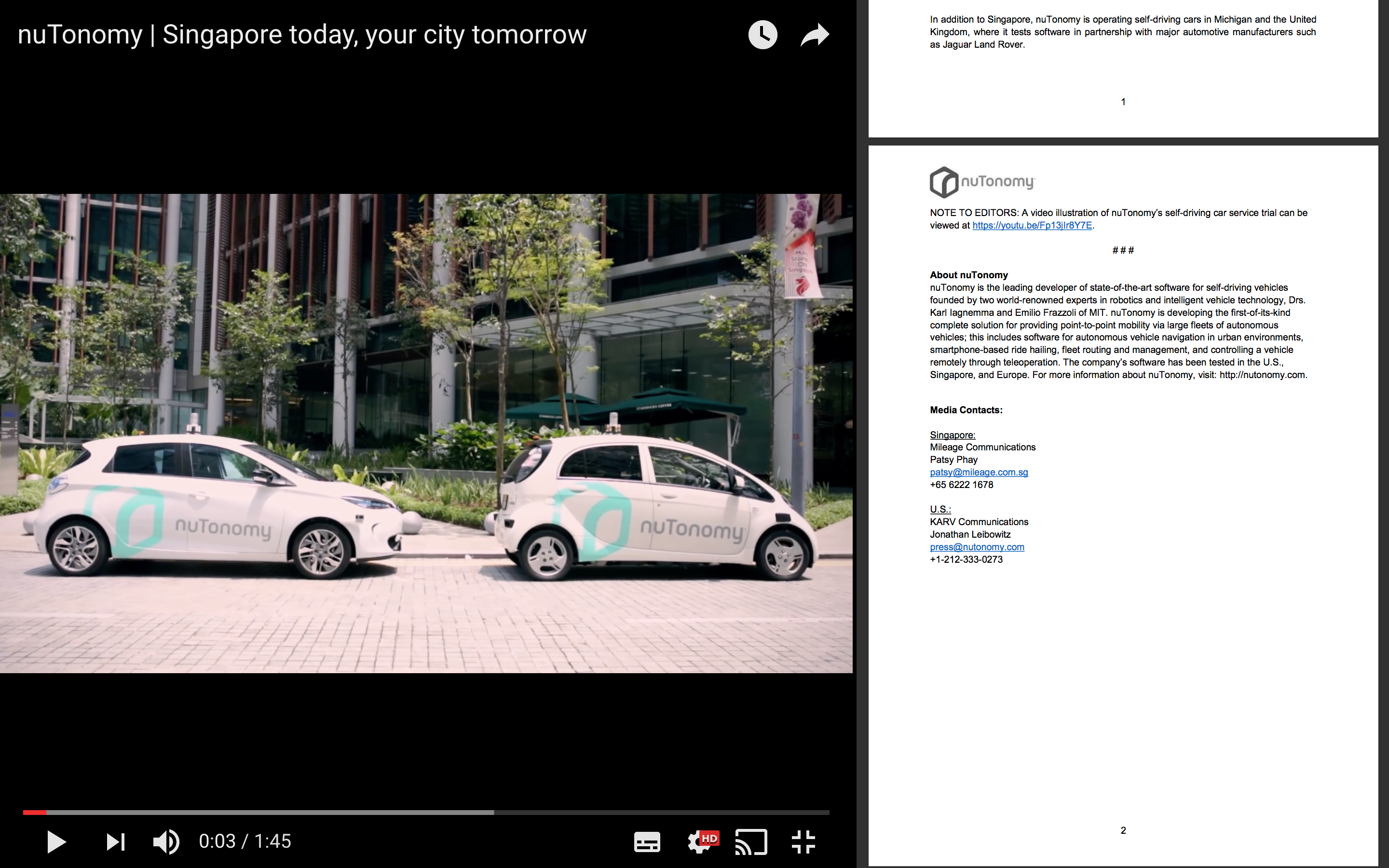The image size is (1389, 868).
Task: Click the press@nutonomy.com link
Action: point(977,547)
